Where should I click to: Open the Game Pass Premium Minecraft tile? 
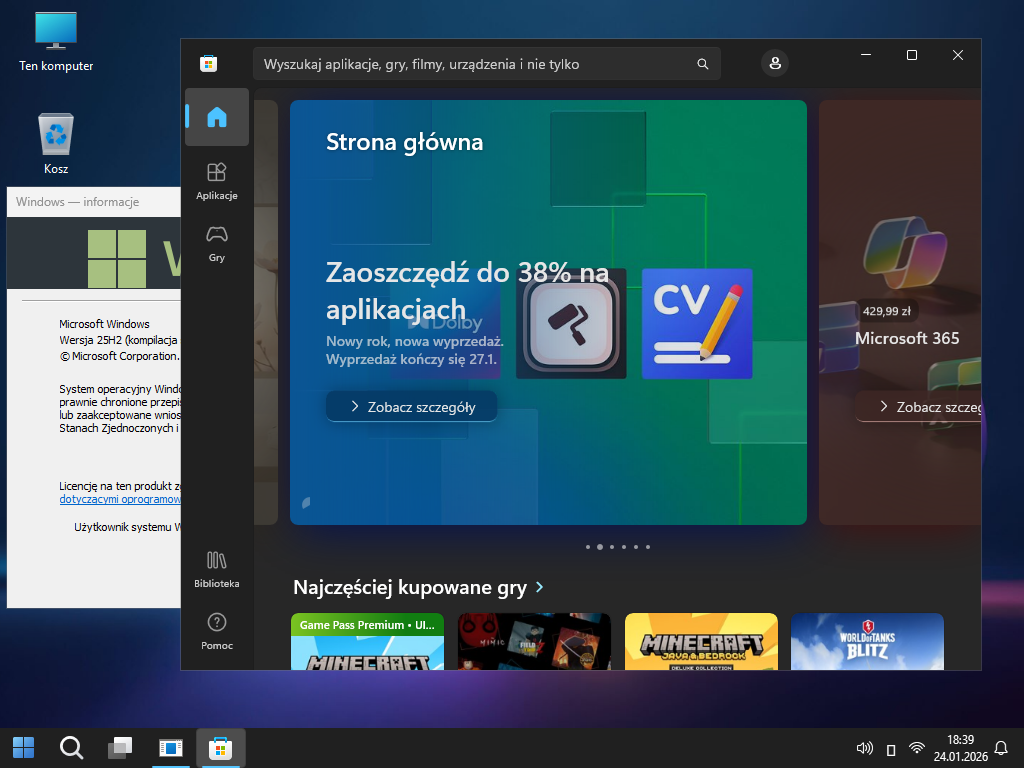point(367,641)
